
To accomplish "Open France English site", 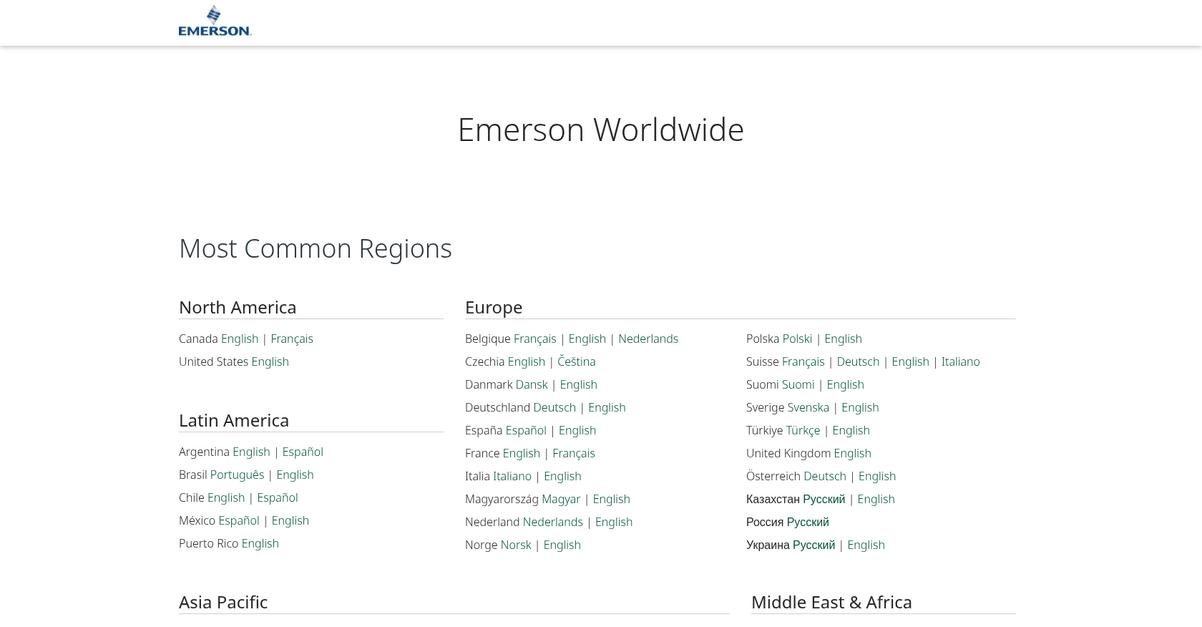I will (x=522, y=454).
